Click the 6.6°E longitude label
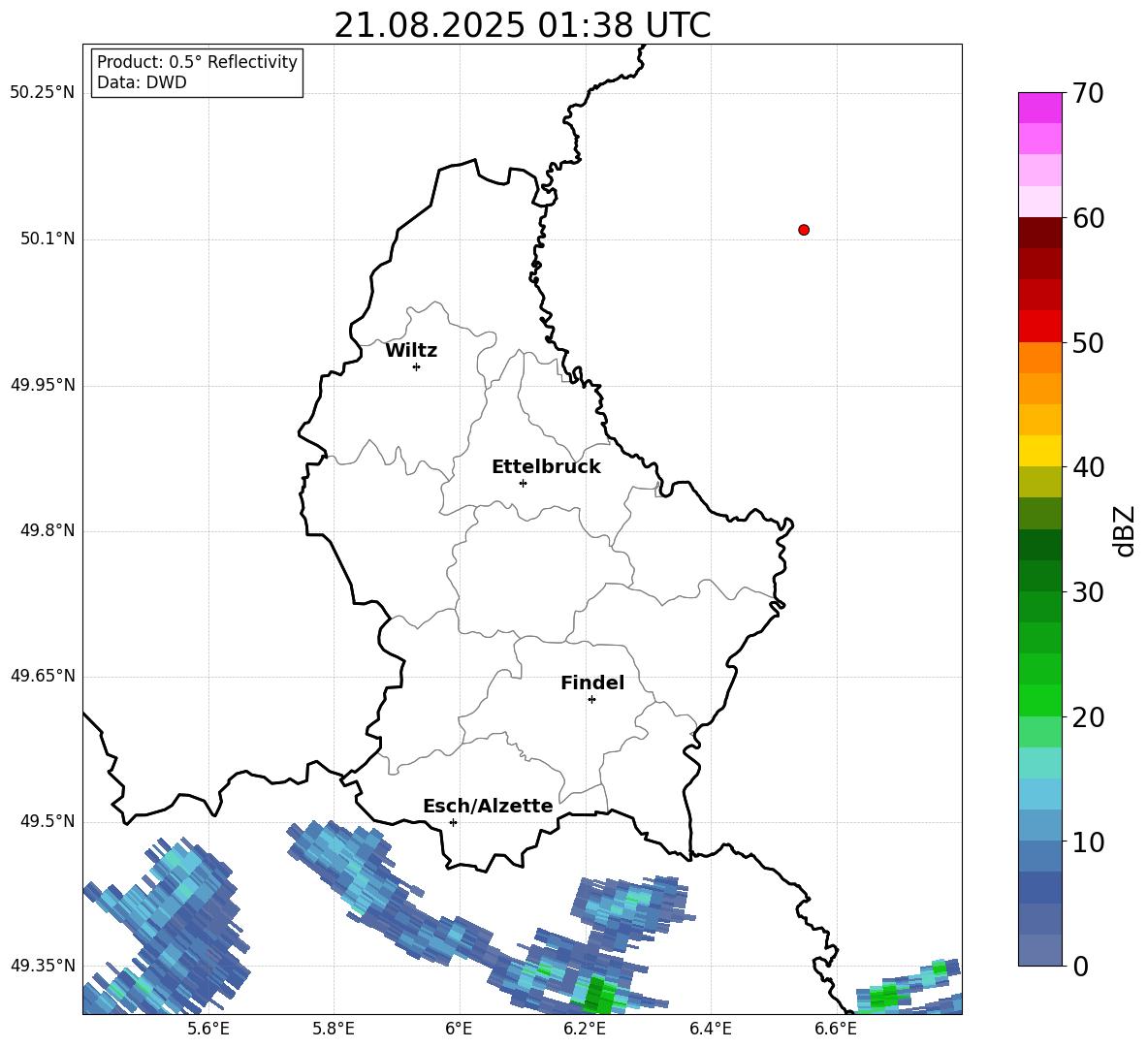Screen dimensions: 1148x1048 point(836,1029)
